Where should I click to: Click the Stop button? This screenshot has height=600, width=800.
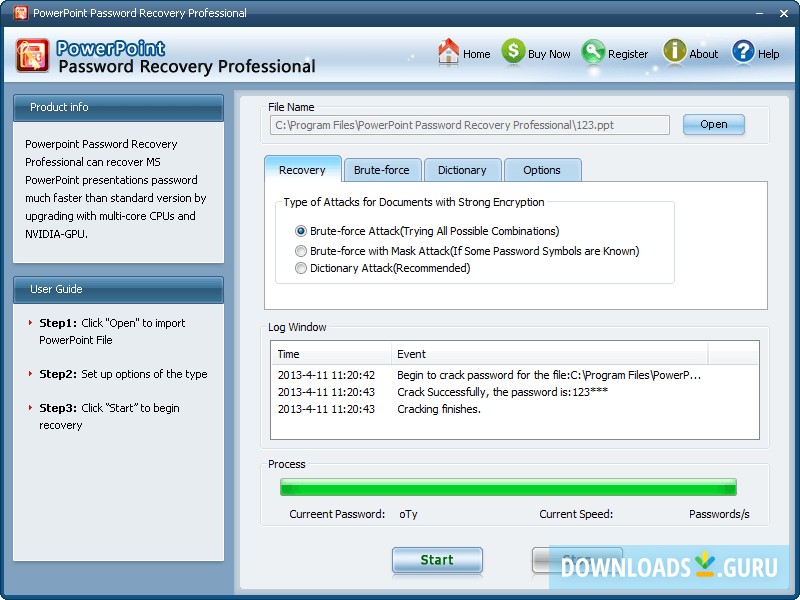578,560
